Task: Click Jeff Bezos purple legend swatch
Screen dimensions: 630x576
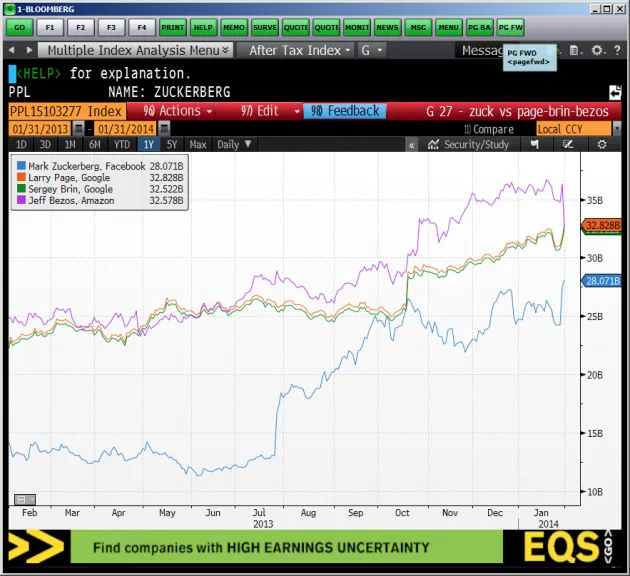Action: (21, 200)
